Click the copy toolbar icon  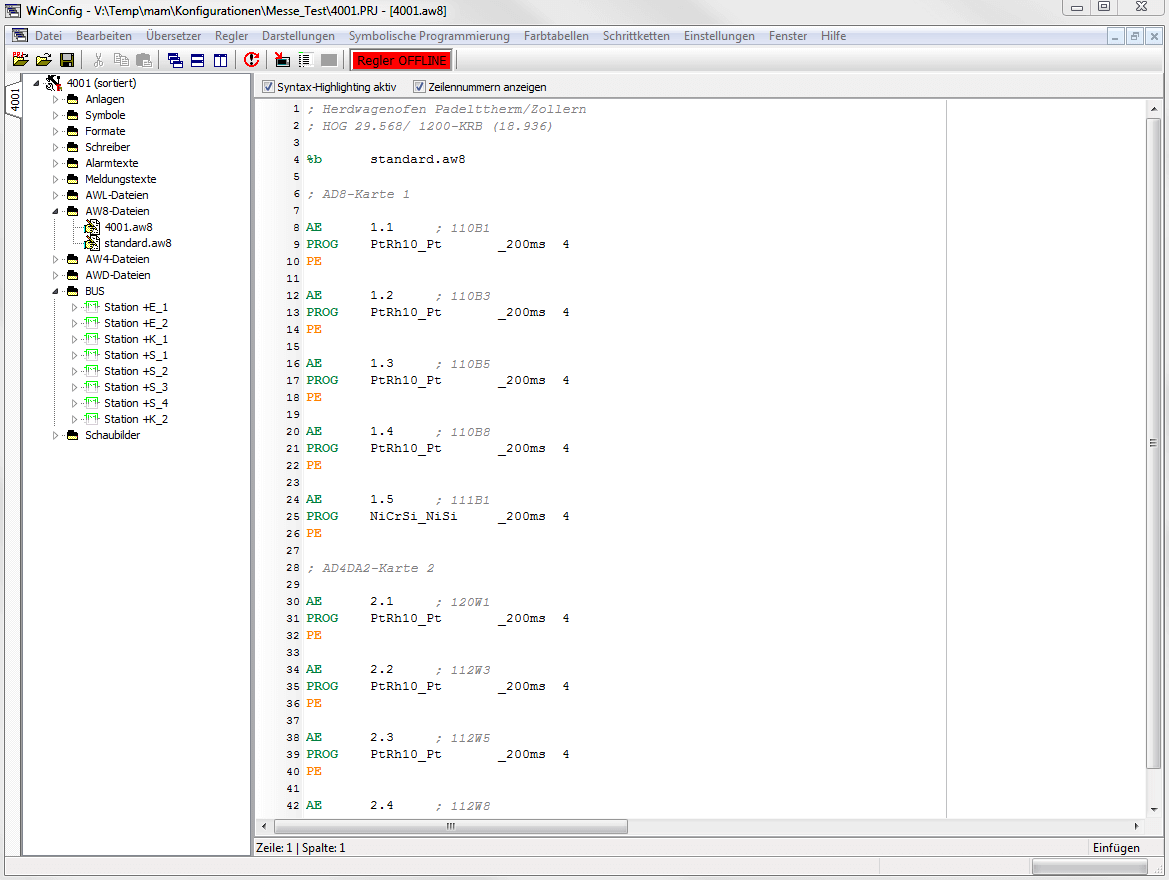pos(121,60)
